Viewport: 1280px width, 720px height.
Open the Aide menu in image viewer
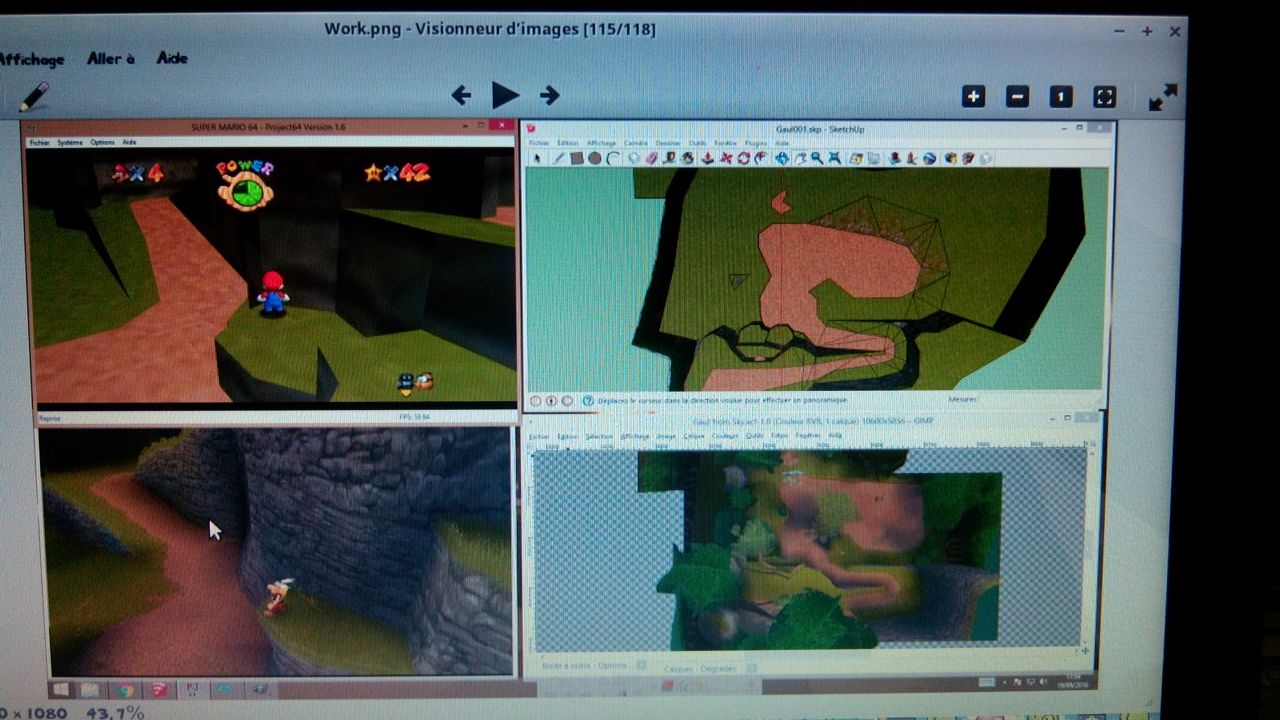(172, 58)
